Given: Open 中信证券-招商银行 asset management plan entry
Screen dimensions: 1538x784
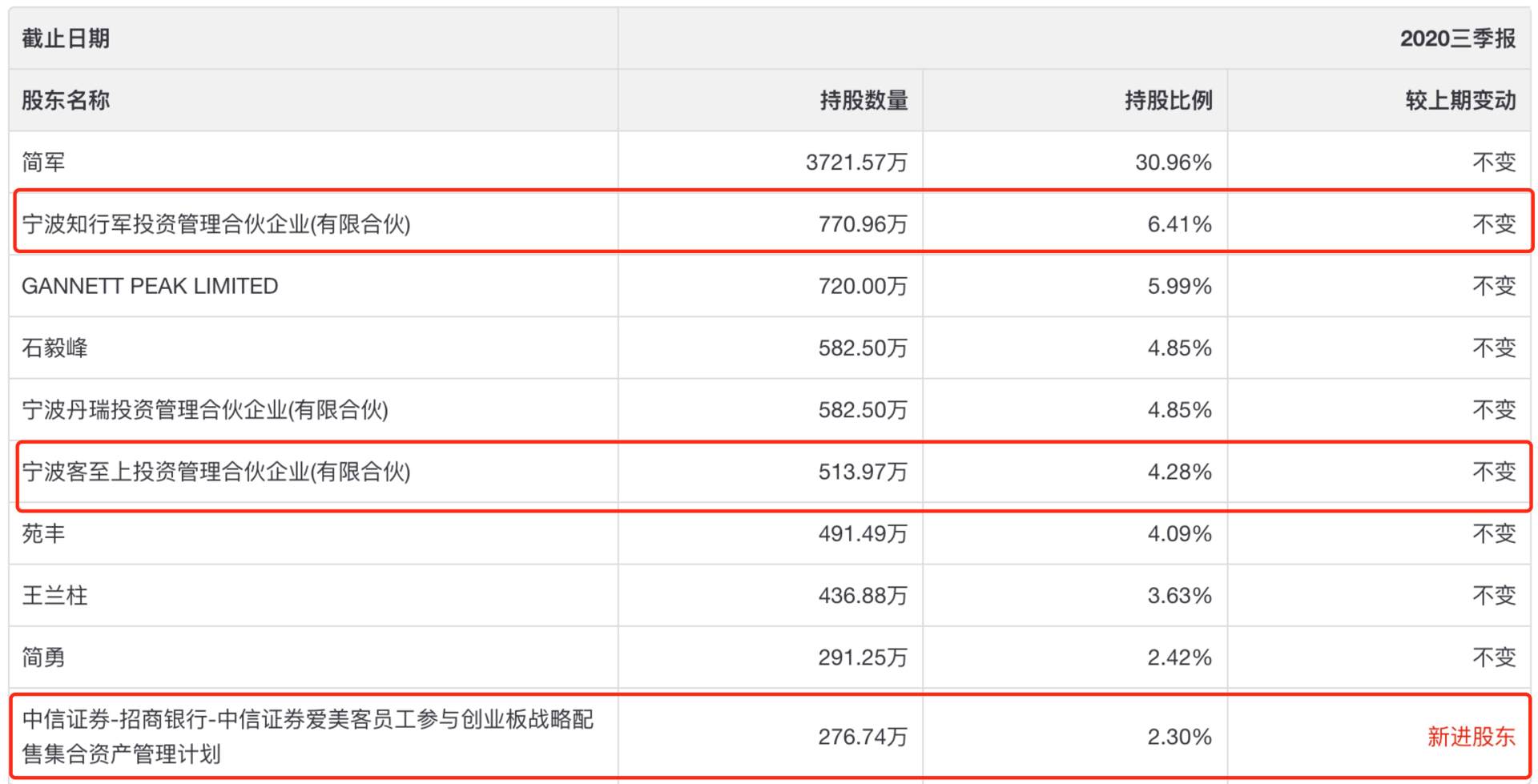Looking at the screenshot, I should tap(308, 736).
